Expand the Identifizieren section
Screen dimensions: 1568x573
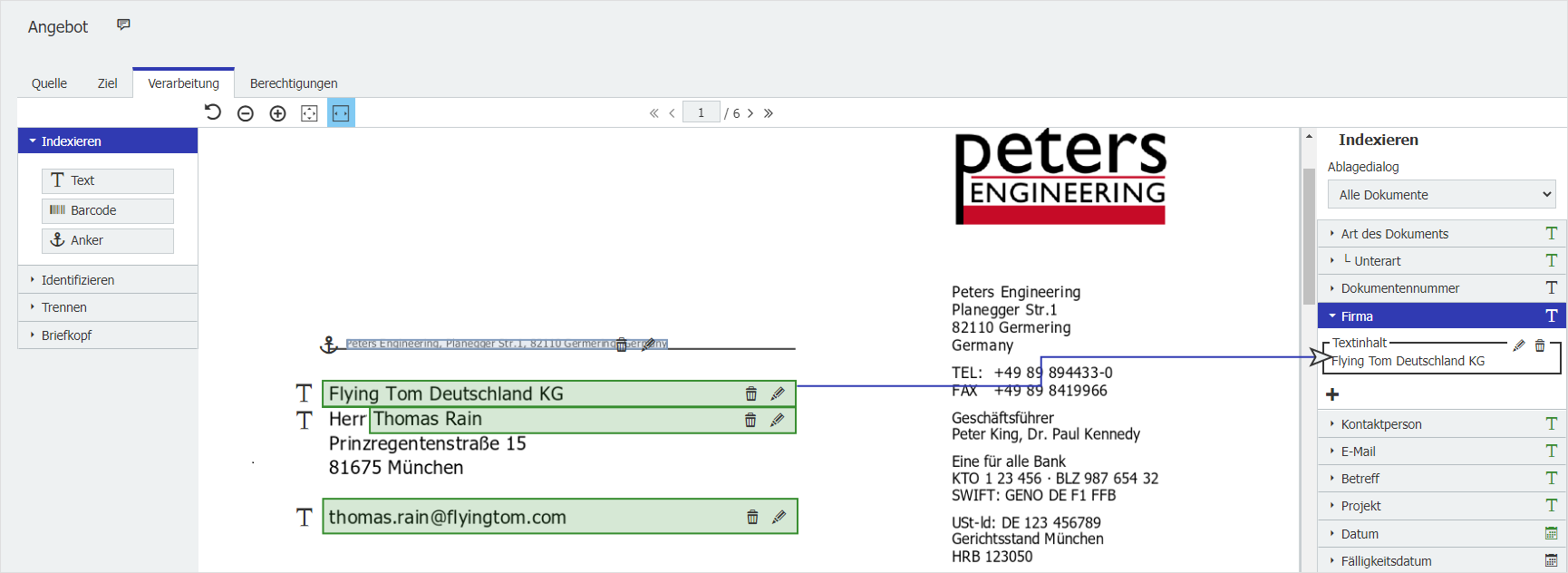78,280
